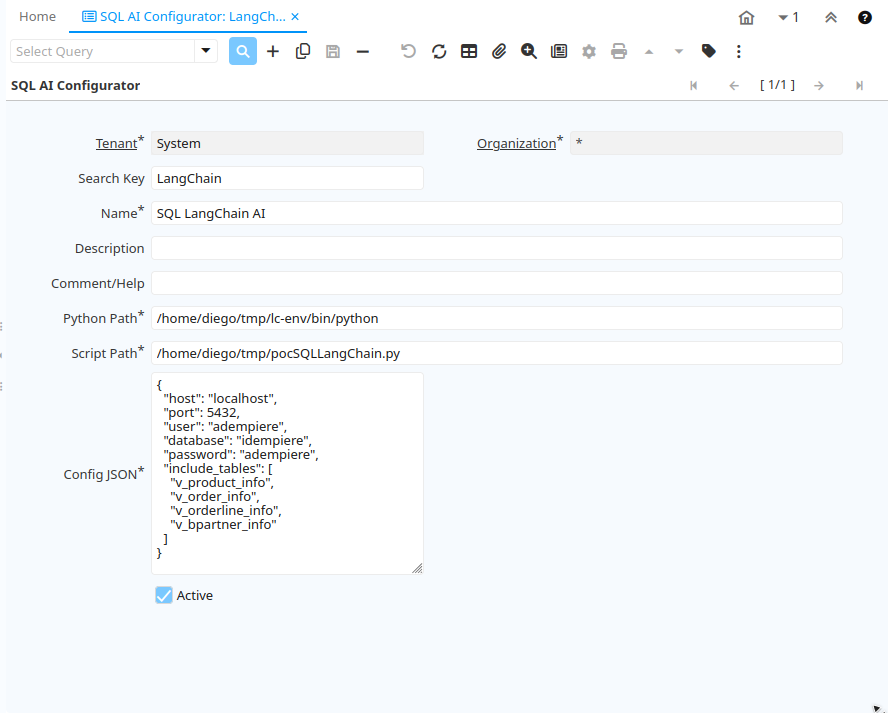This screenshot has height=713, width=888.
Task: Uncheck the Active checkbox
Action: tap(164, 595)
